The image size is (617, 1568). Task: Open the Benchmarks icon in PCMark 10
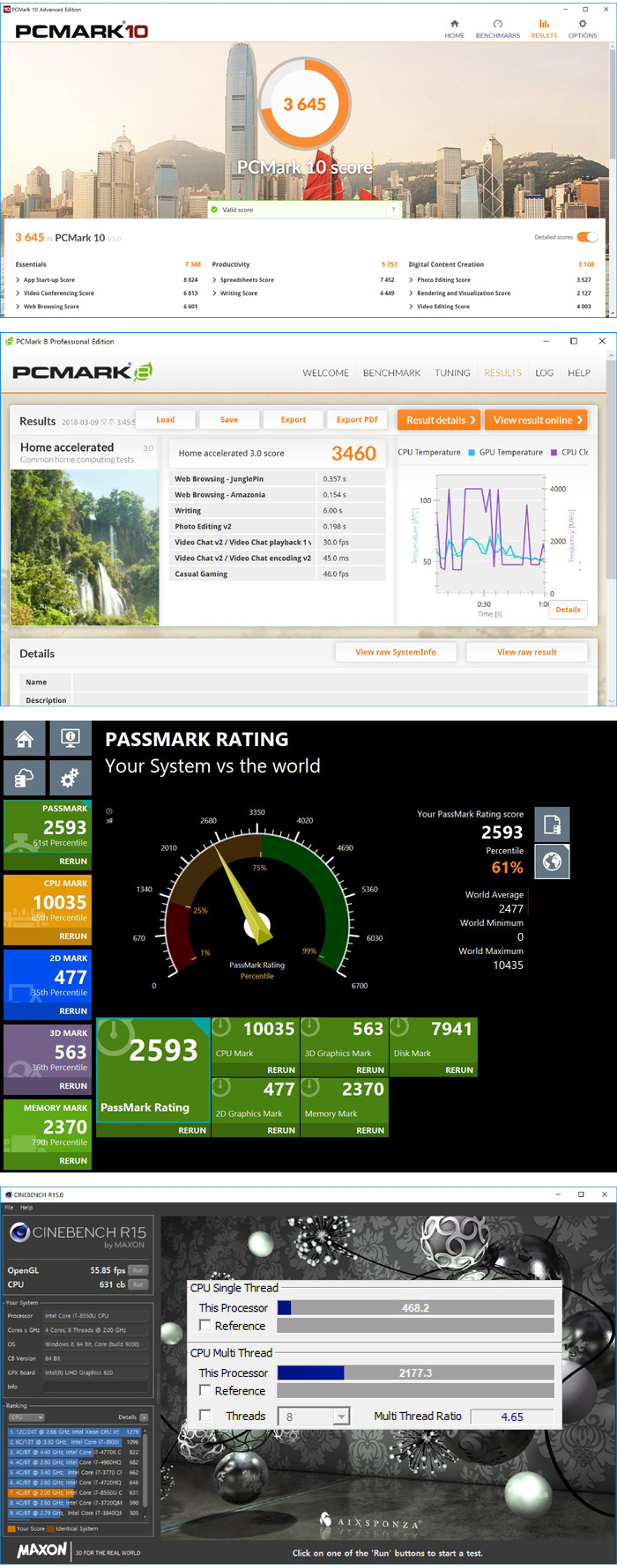click(497, 24)
